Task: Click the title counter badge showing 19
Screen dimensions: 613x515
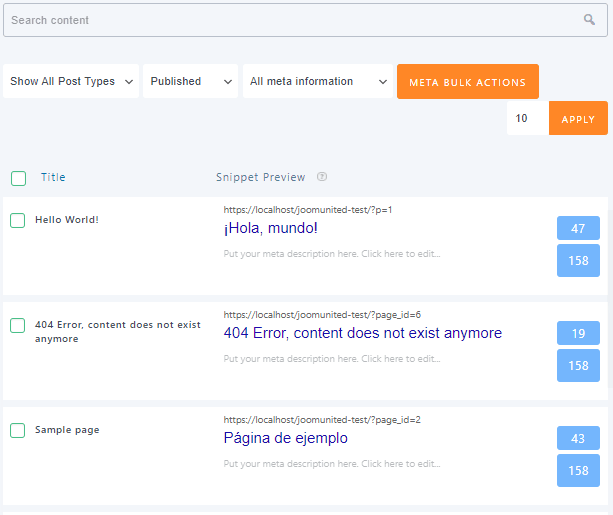Action: [578, 333]
